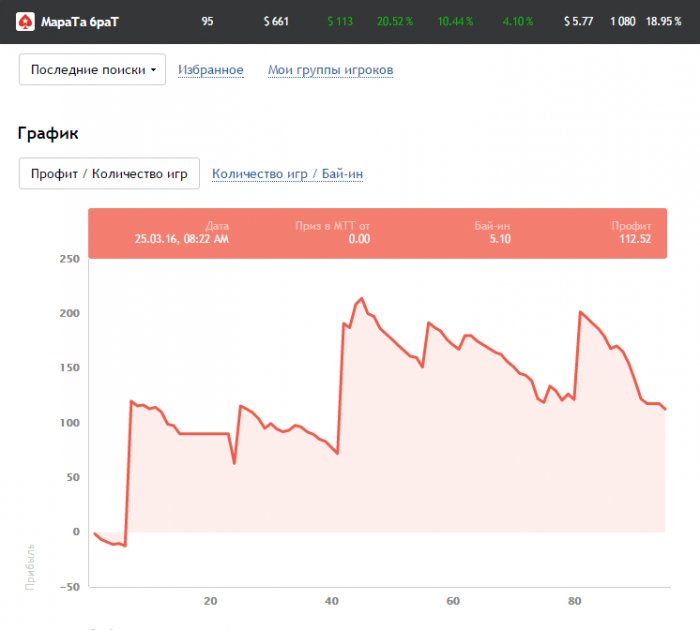
Task: Click the 4.10 % green stat
Action: coord(518,21)
